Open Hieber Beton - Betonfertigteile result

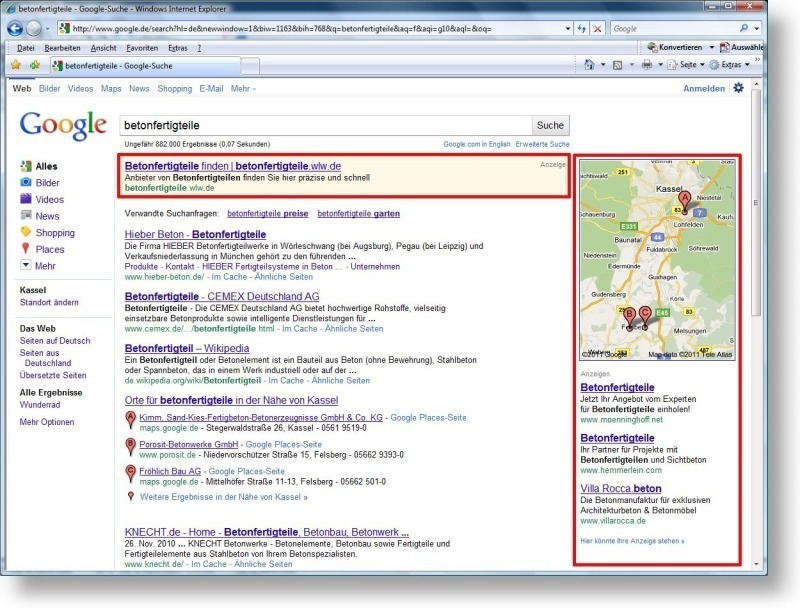195,235
